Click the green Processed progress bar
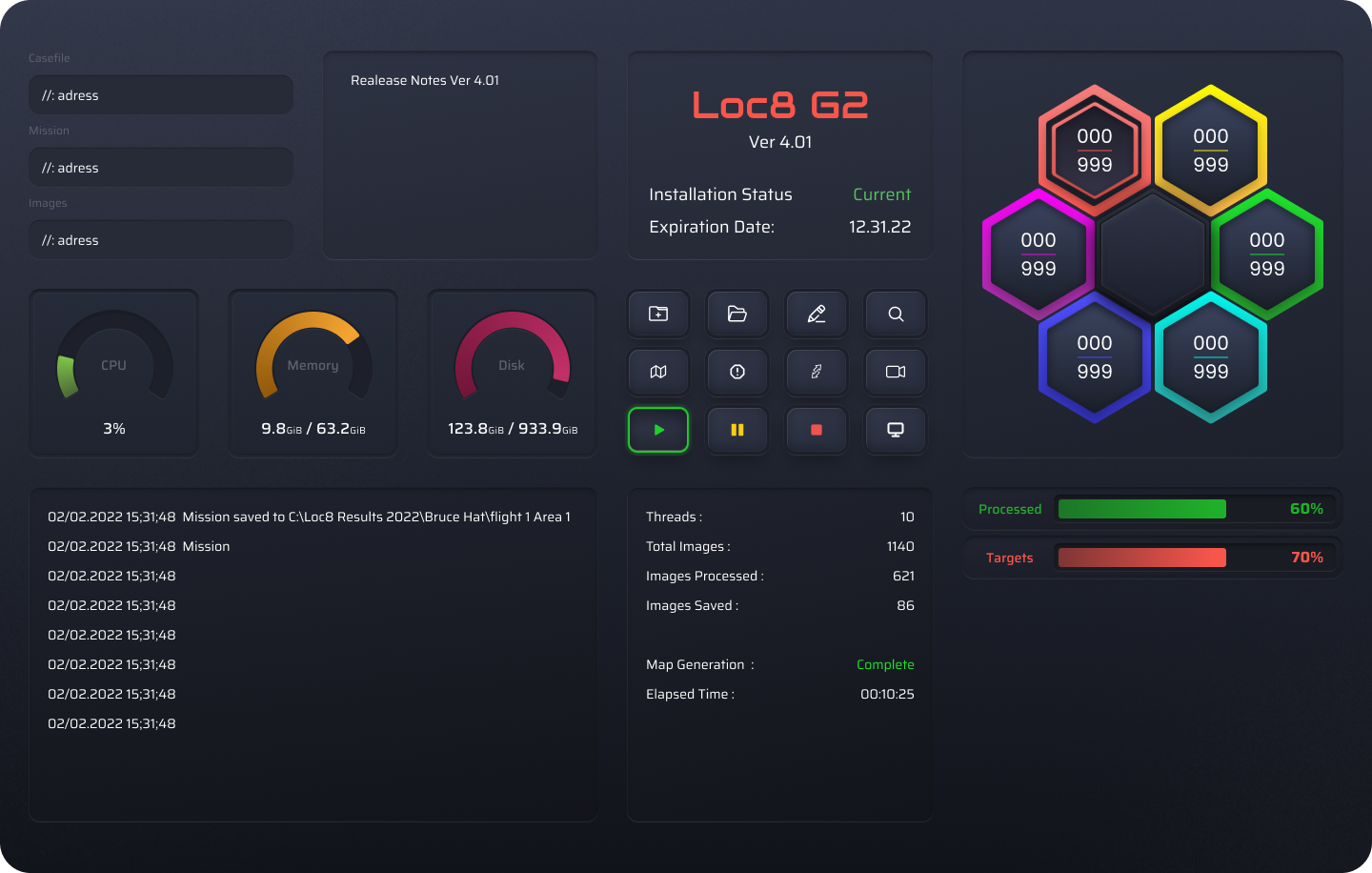Screen dimensions: 1372x873 pyautogui.click(x=1142, y=509)
